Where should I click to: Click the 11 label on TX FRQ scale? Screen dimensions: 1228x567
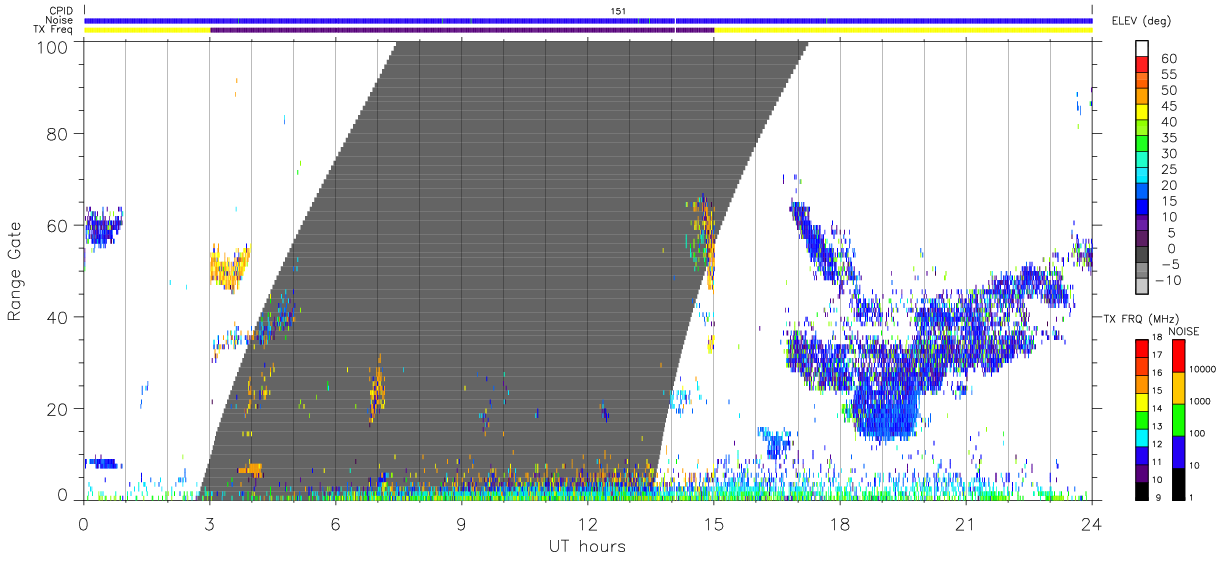point(1156,462)
